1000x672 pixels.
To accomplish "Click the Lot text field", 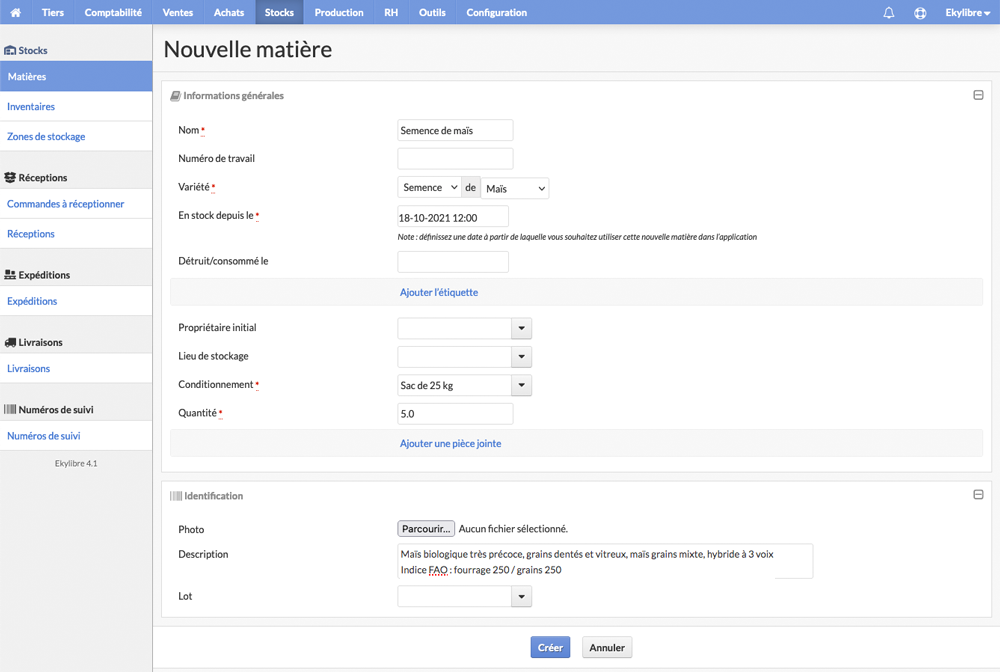I will click(x=454, y=596).
